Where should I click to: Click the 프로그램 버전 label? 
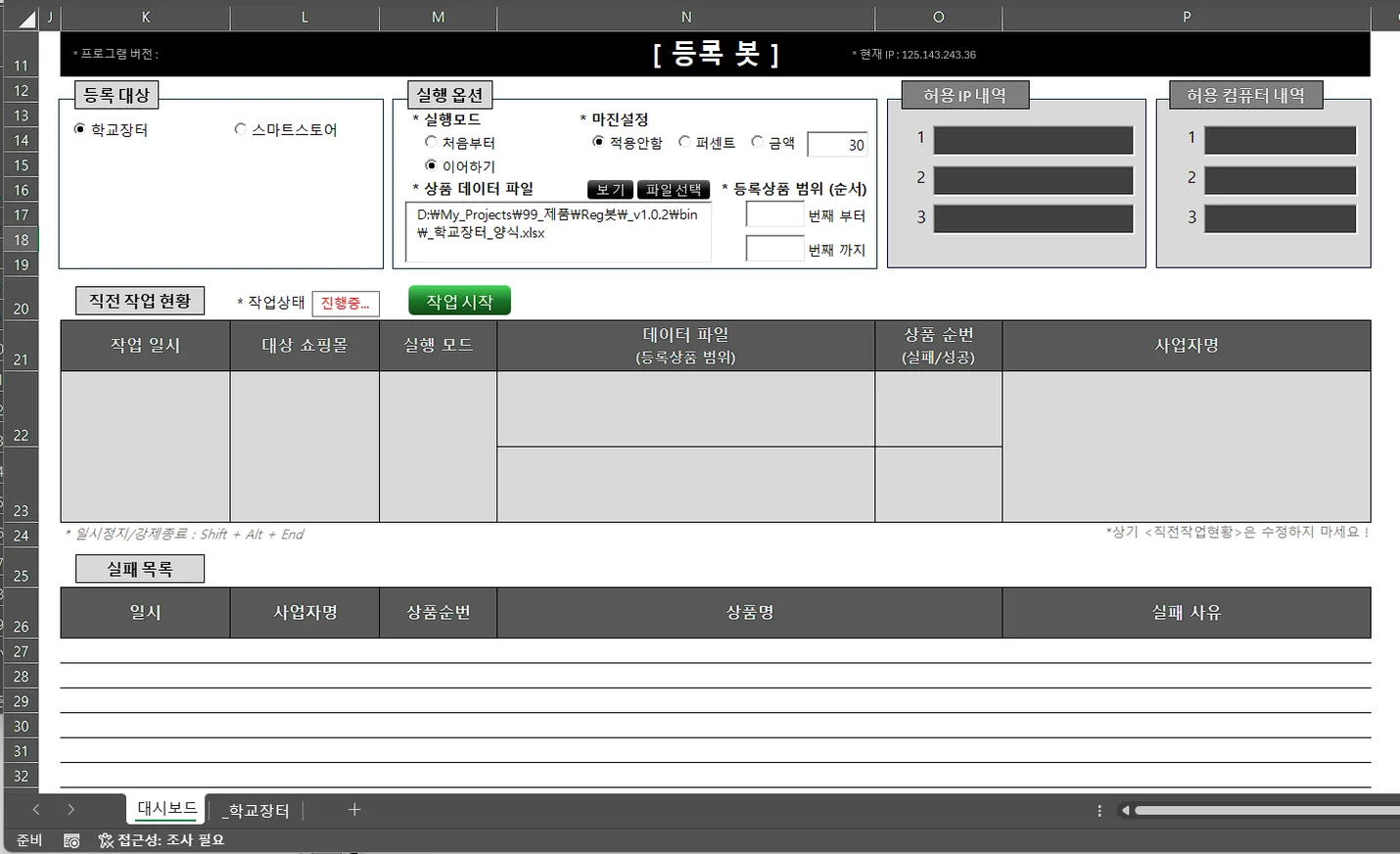coord(116,54)
